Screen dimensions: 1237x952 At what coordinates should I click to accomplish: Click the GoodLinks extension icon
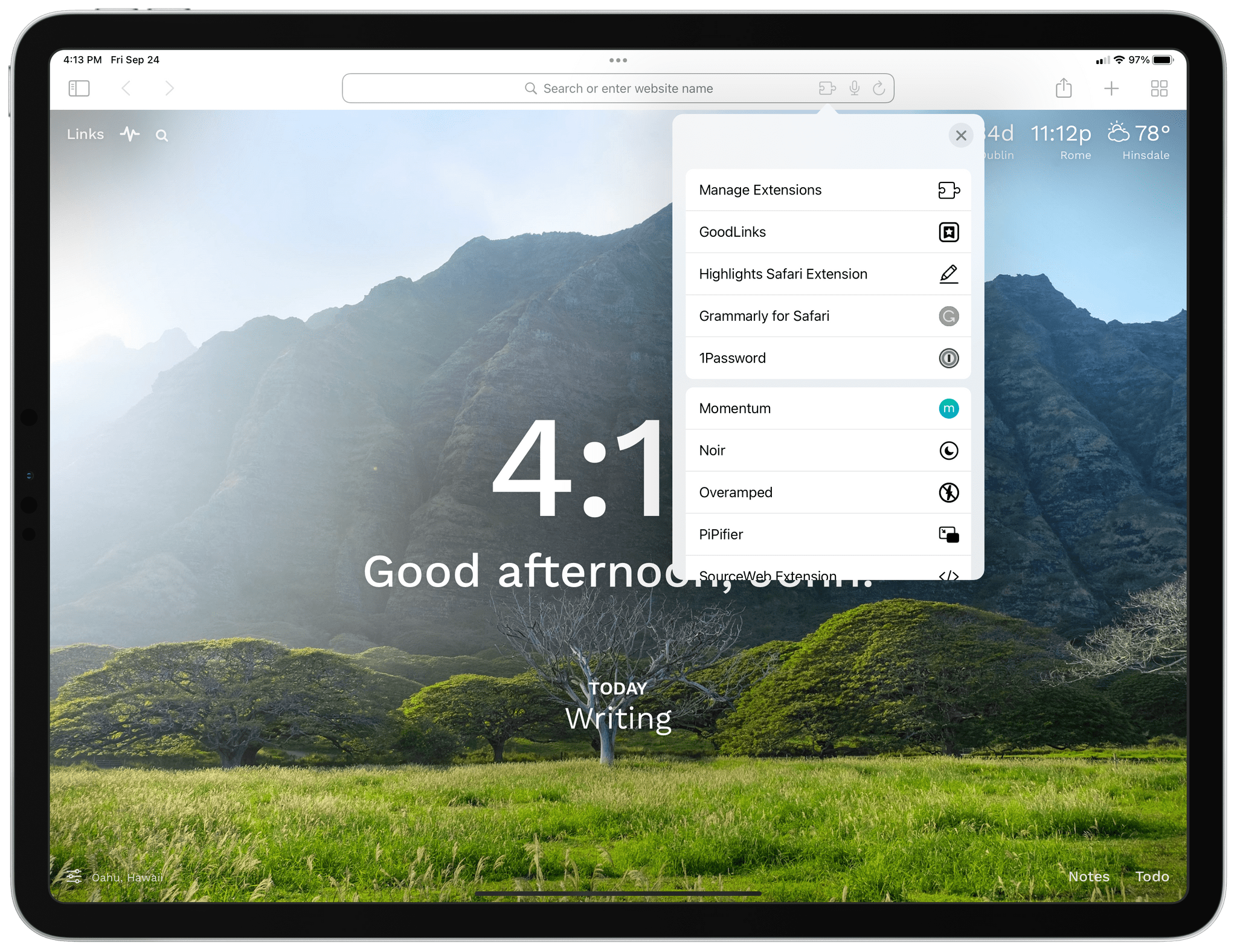pos(949,232)
